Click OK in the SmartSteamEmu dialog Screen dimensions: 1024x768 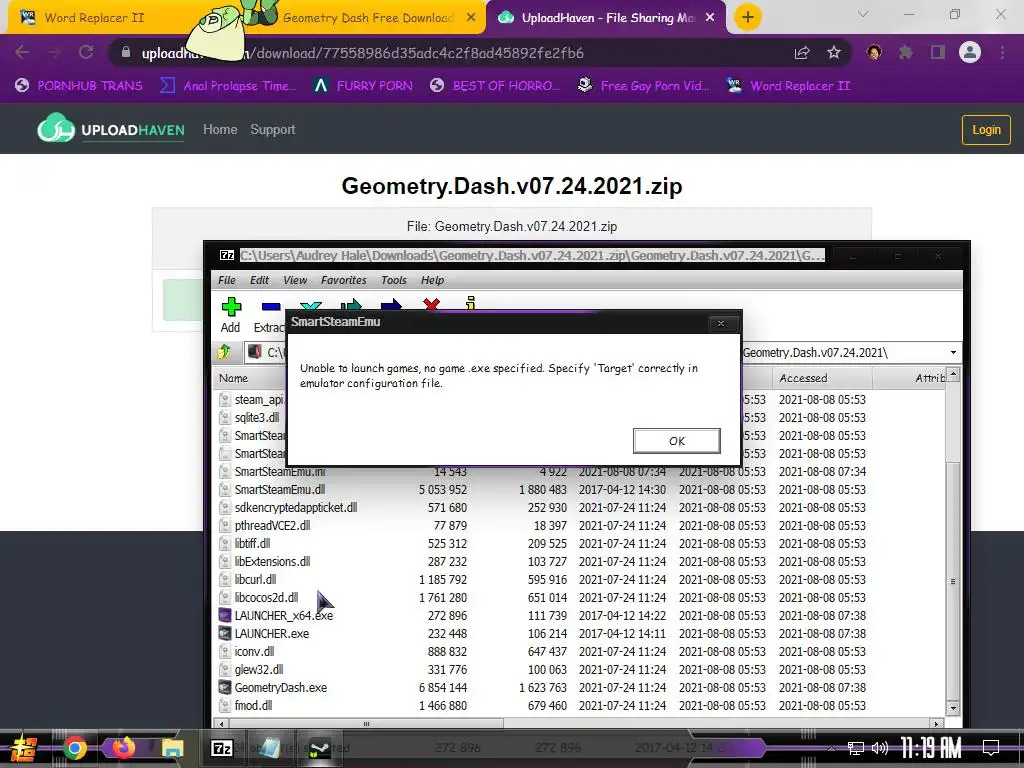coord(677,441)
